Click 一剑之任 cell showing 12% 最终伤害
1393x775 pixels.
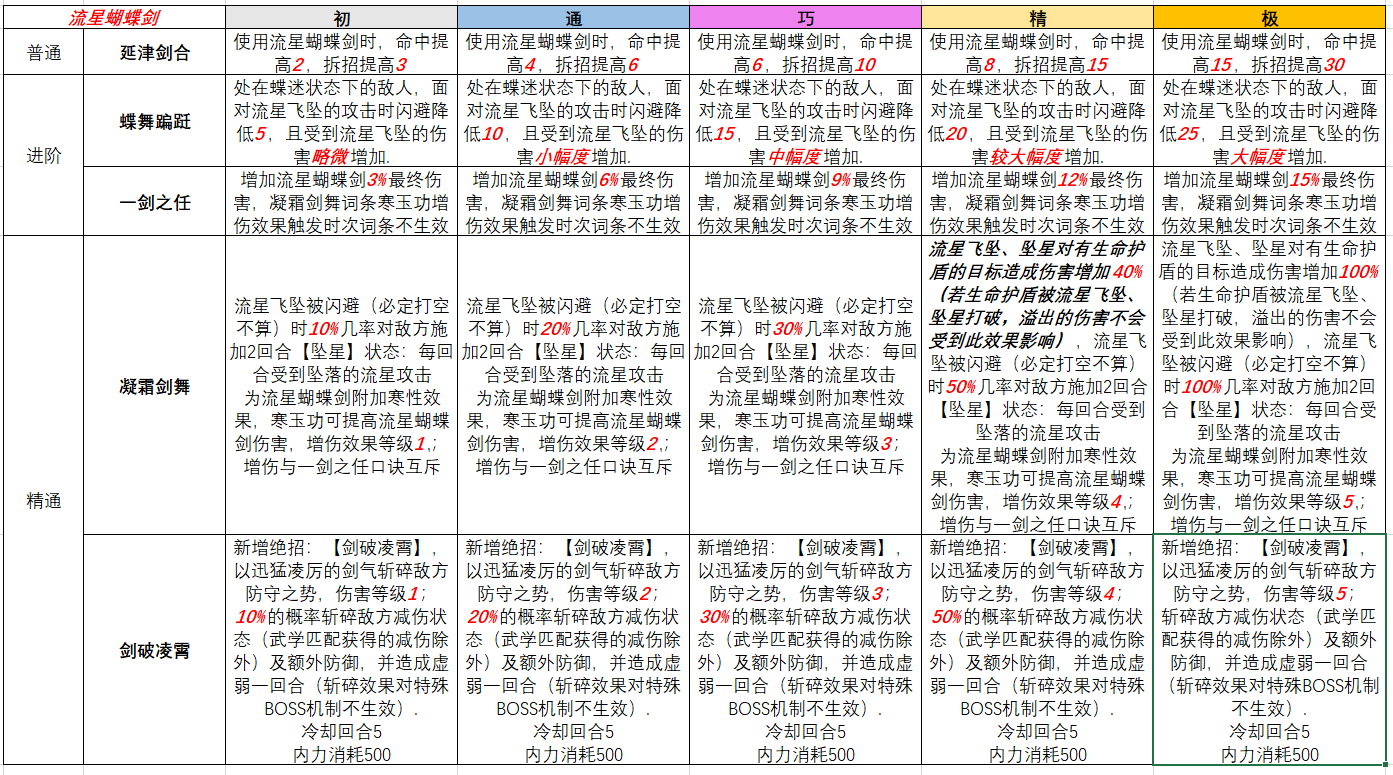click(1037, 202)
